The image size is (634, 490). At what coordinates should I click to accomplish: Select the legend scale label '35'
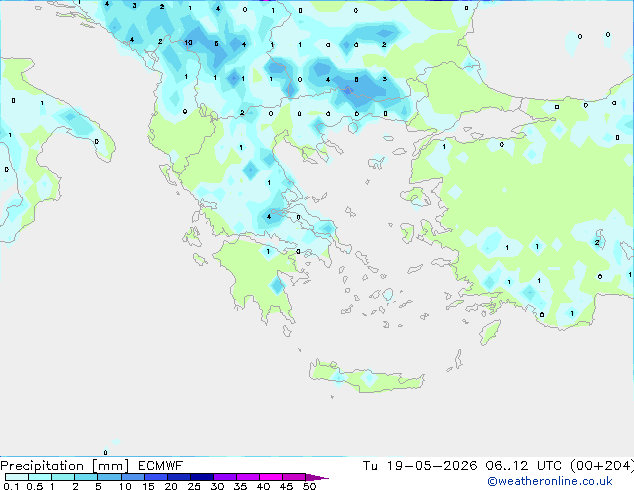pyautogui.click(x=241, y=486)
